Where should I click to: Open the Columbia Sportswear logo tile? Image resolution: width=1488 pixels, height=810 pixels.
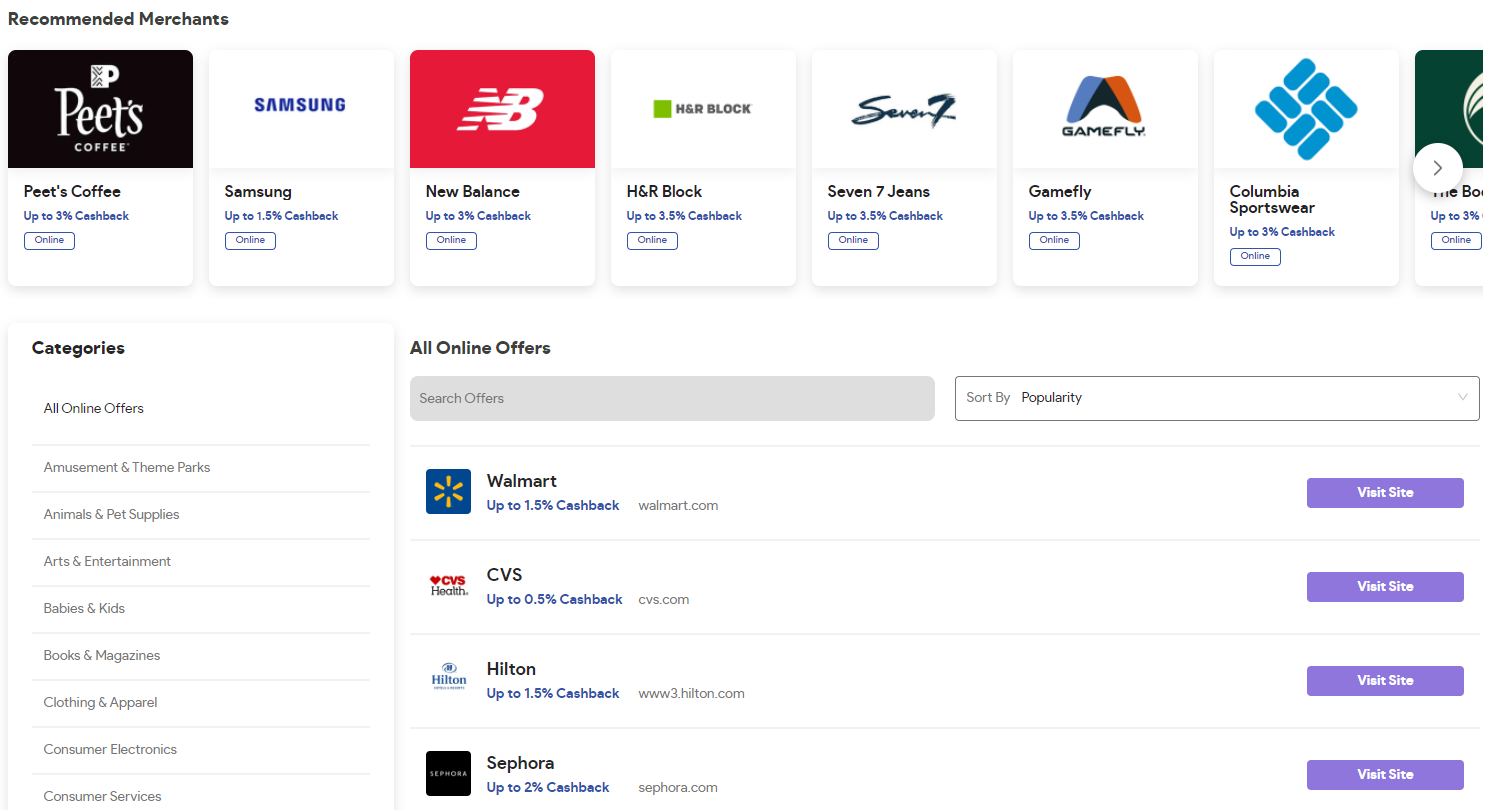(x=1306, y=108)
